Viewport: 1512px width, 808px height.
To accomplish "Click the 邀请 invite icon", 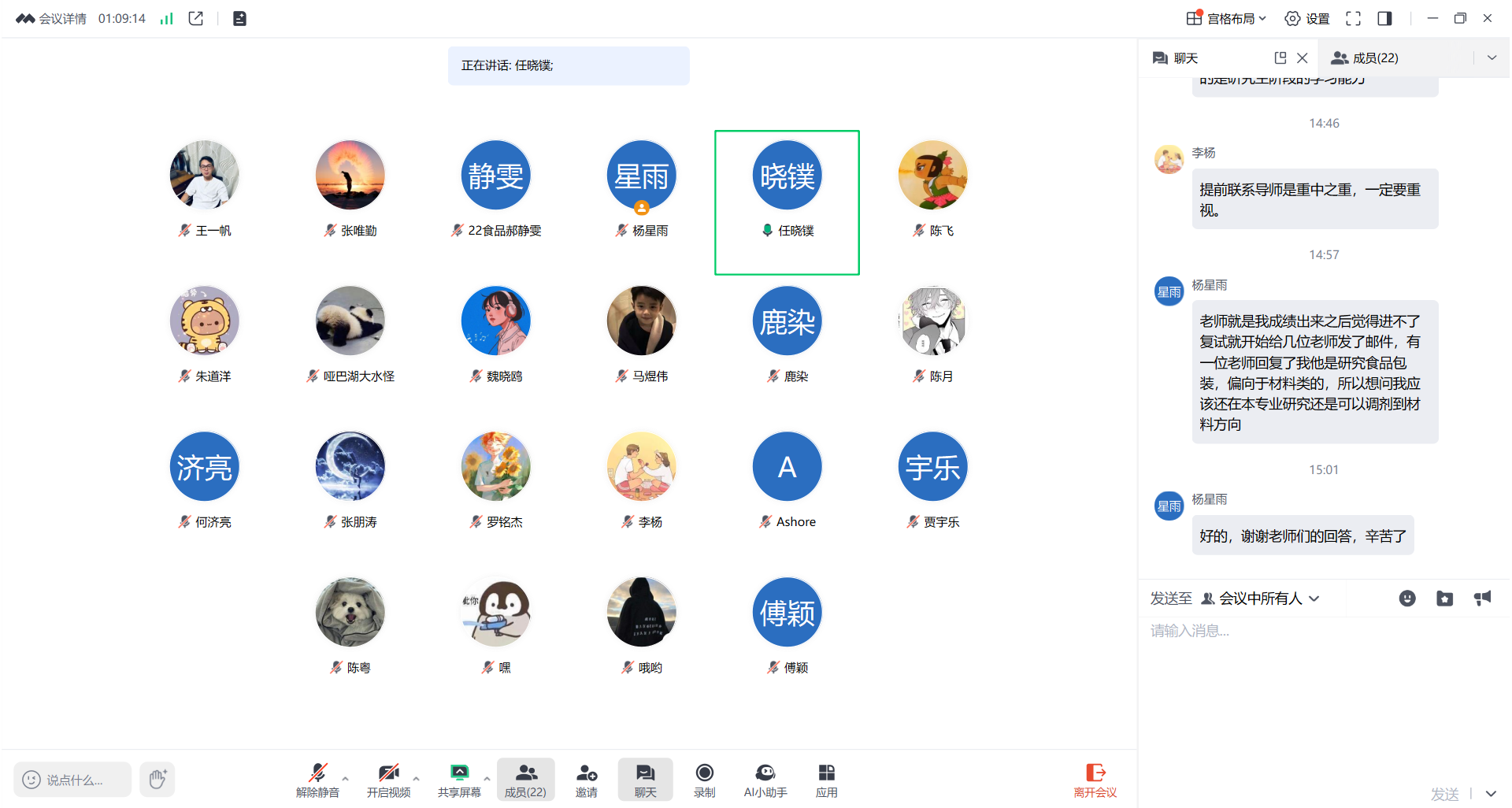I will tap(586, 779).
